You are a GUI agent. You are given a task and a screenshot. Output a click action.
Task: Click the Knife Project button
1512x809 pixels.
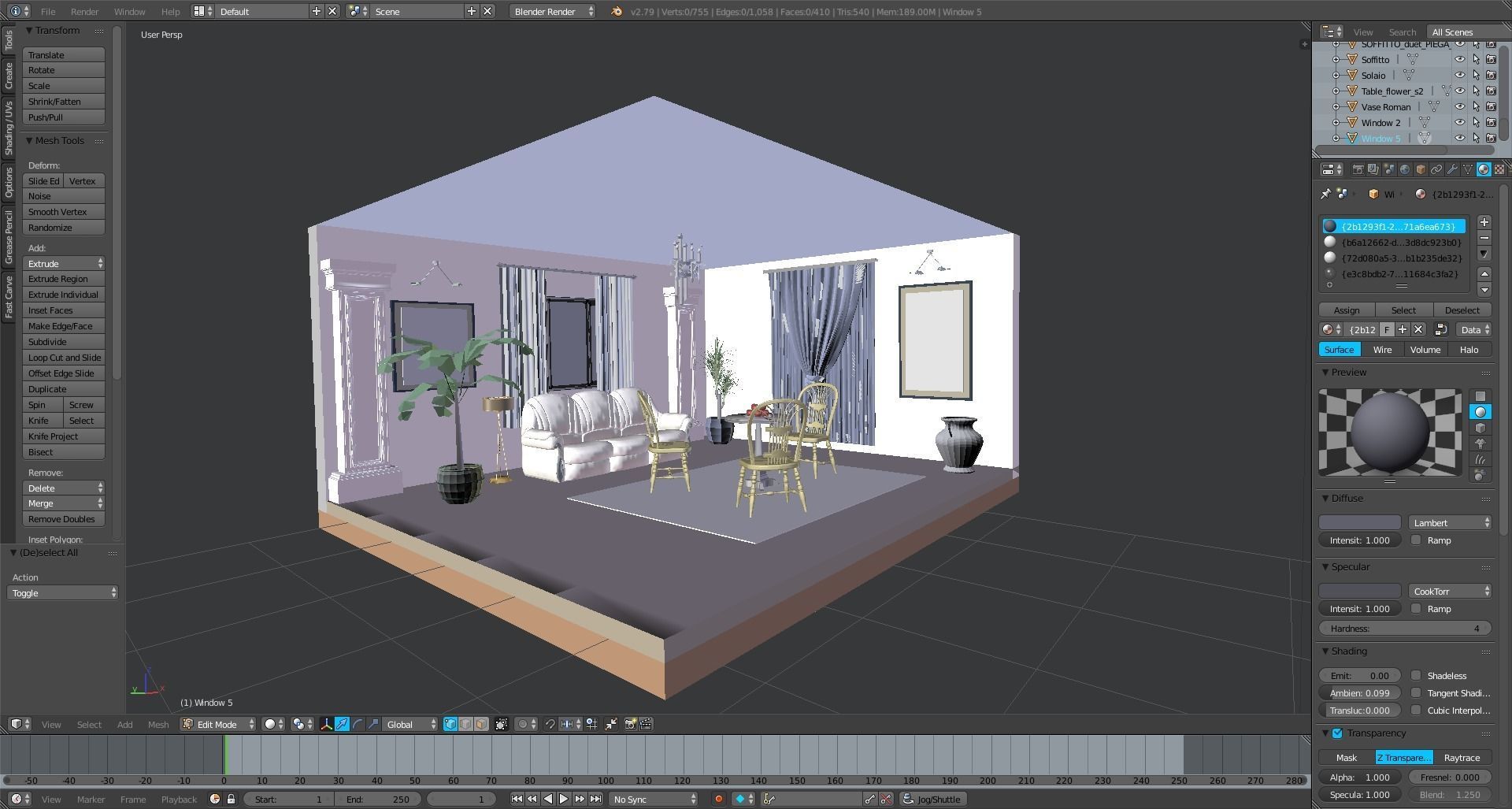(64, 436)
